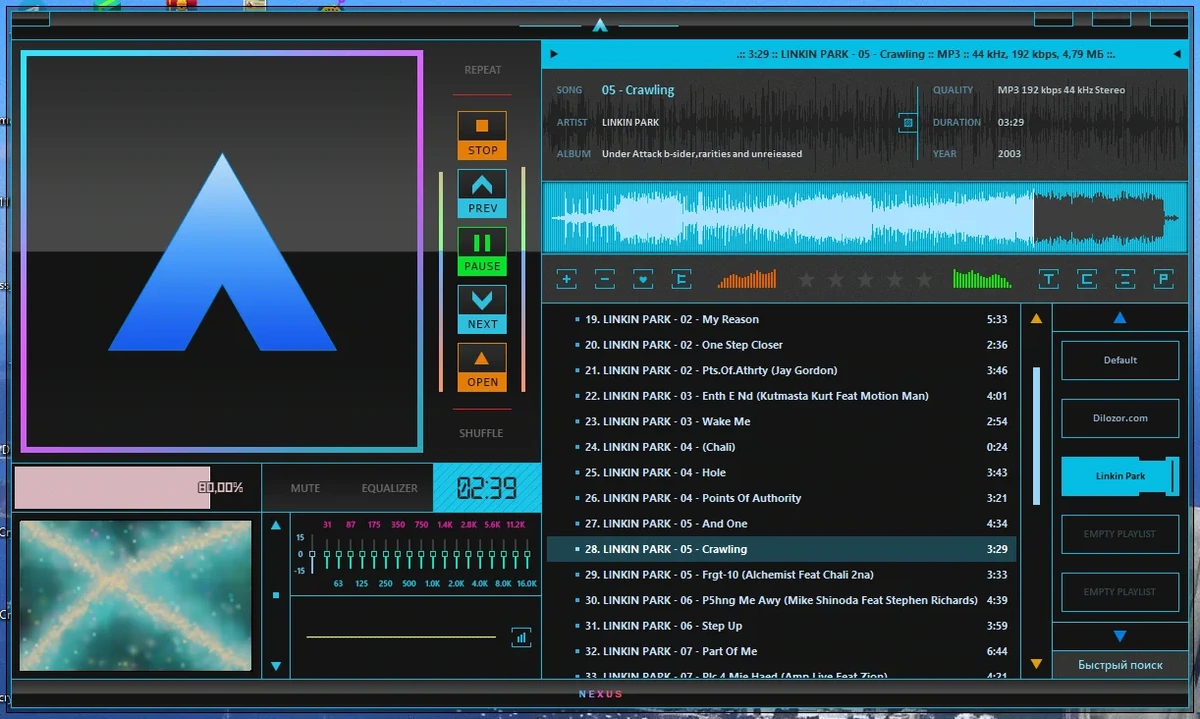
Task: Click the square icon beside the visualization
Action: (276, 595)
